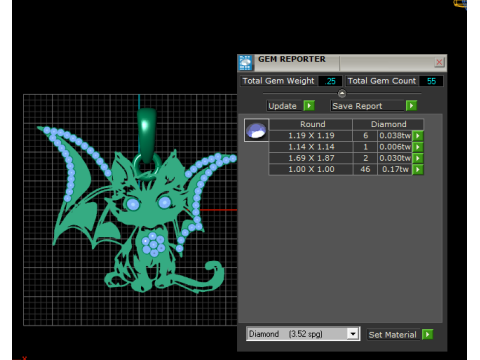480x360 pixels.
Task: Click green arrow for 1.14 X 1.14 row
Action: pyautogui.click(x=418, y=147)
